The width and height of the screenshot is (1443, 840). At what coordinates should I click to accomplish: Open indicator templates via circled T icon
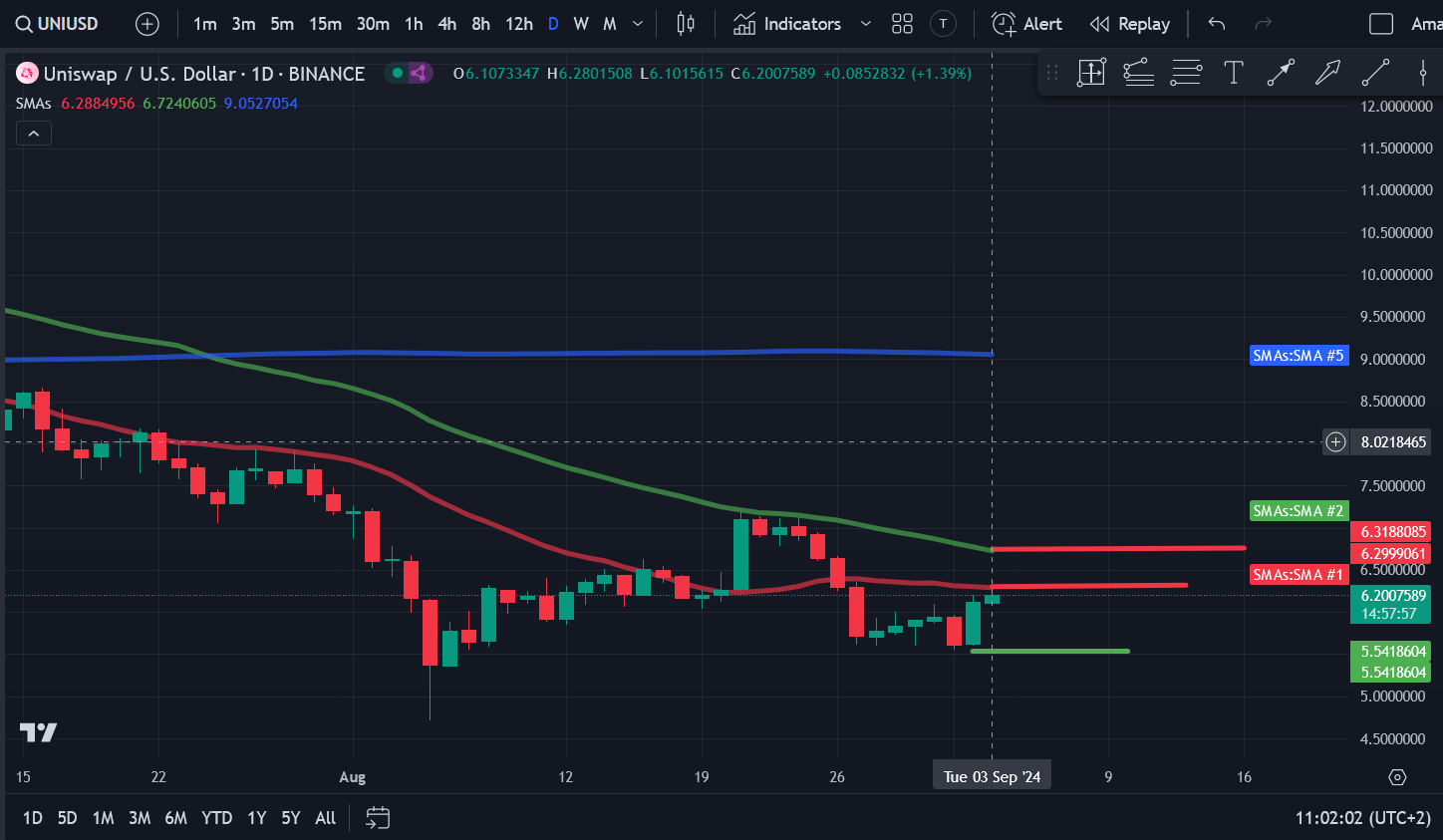coord(943,24)
